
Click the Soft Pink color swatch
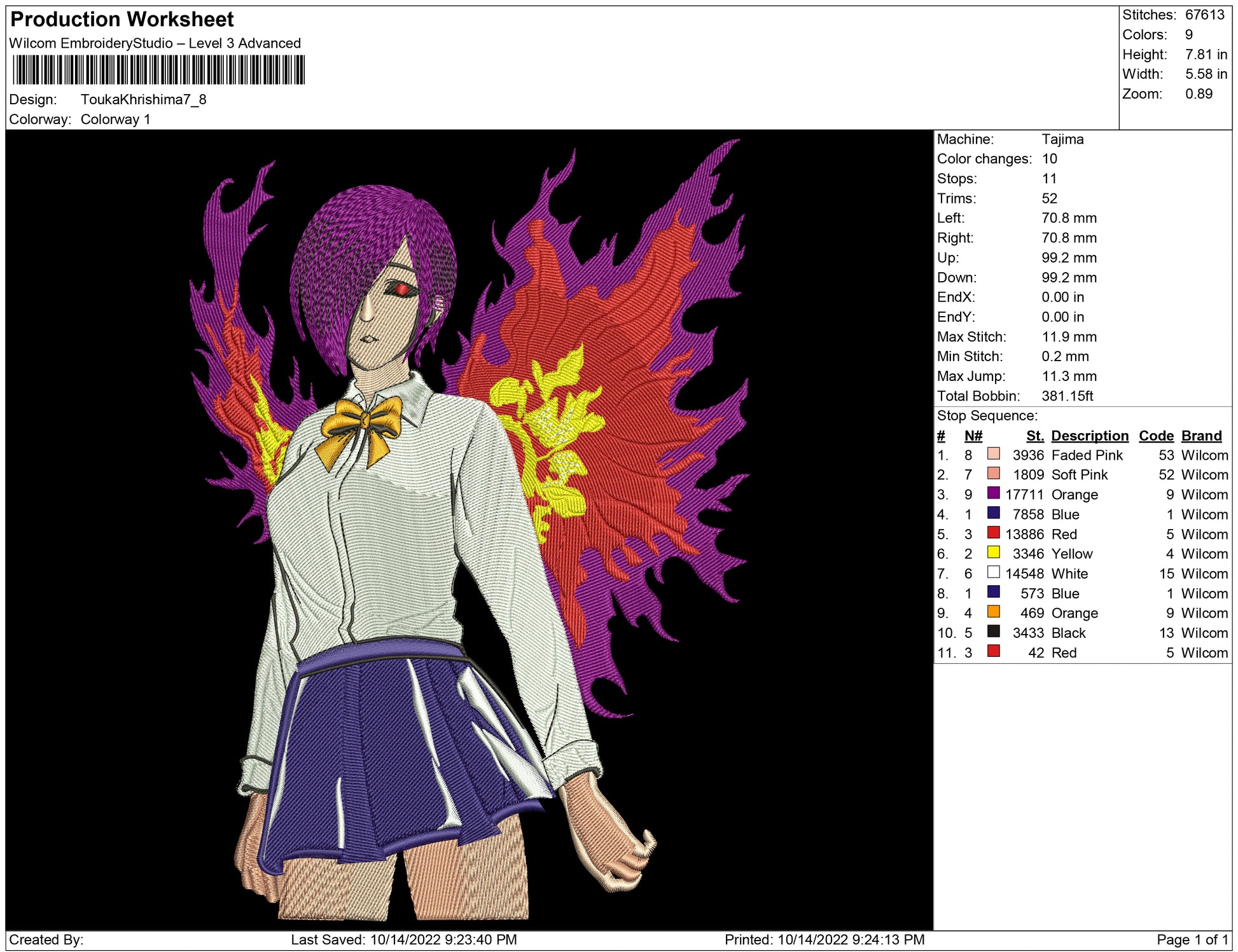tap(993, 473)
